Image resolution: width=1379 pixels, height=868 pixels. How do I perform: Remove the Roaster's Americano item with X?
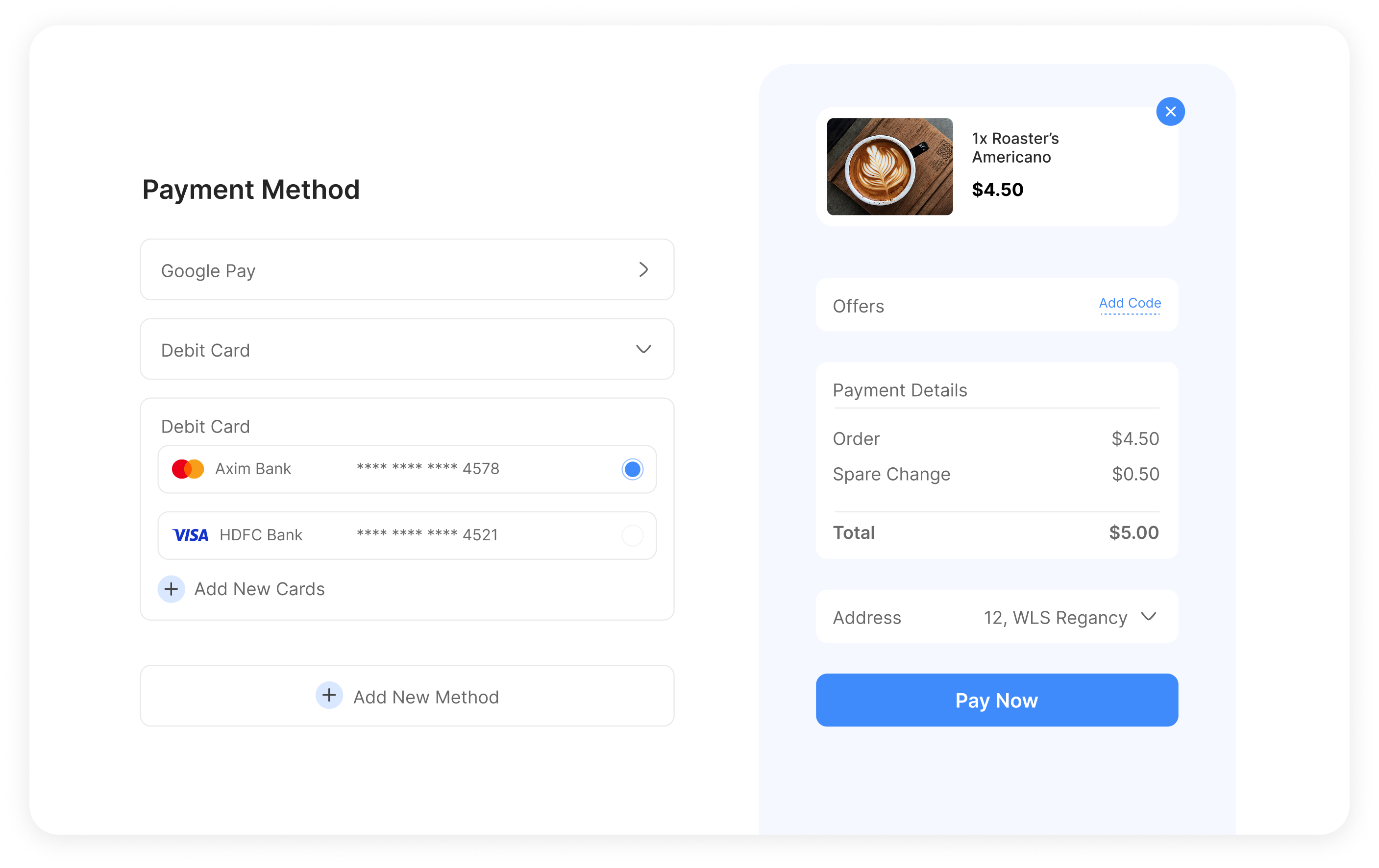pos(1170,112)
